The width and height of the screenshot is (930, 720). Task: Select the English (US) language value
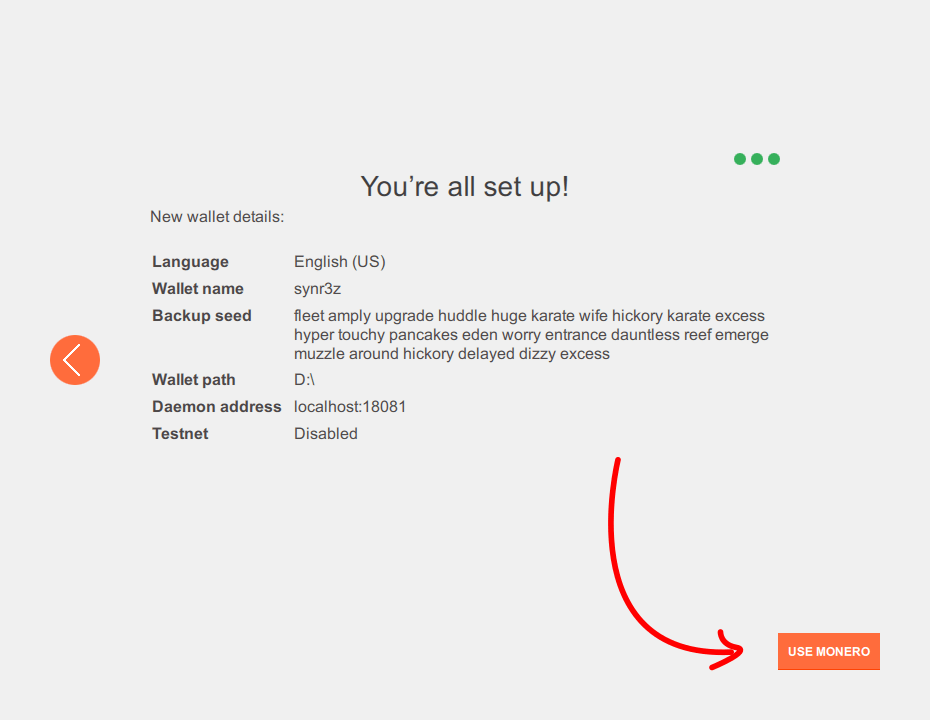[x=339, y=262]
